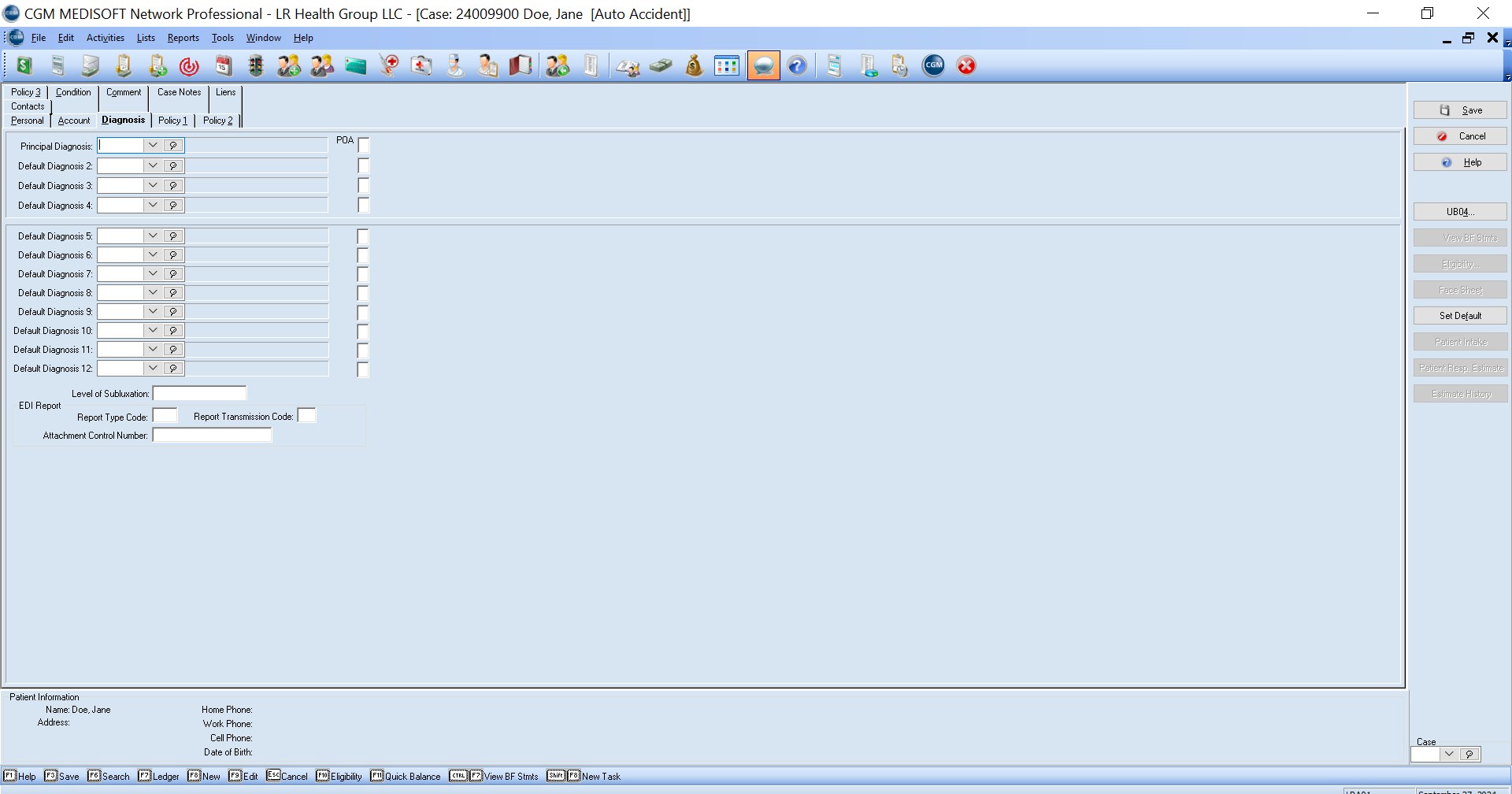Viewport: 1512px width, 794px height.
Task: Click the colored grid window toolbar icon
Action: click(x=727, y=66)
